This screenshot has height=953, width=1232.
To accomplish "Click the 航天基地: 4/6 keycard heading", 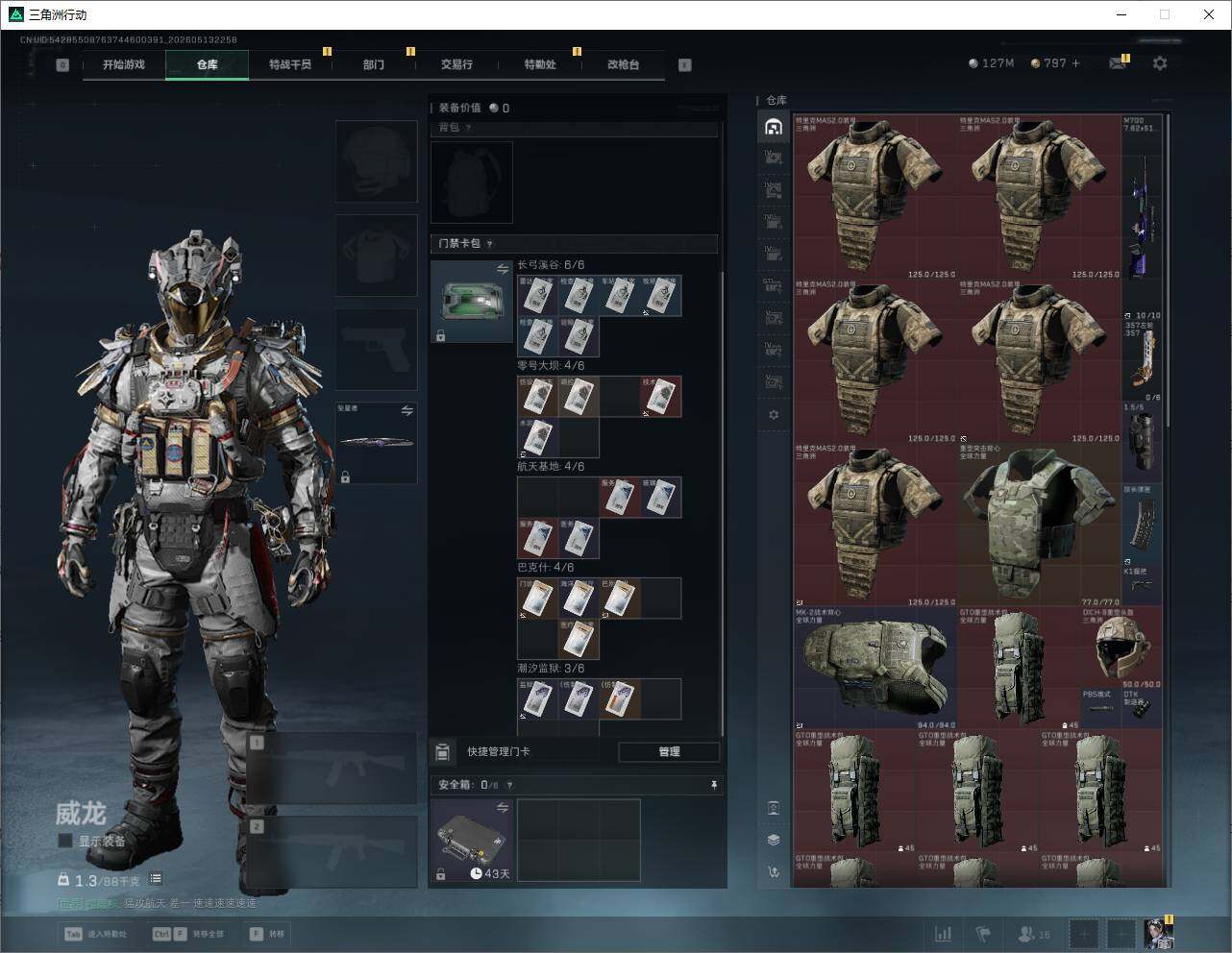I will [551, 467].
